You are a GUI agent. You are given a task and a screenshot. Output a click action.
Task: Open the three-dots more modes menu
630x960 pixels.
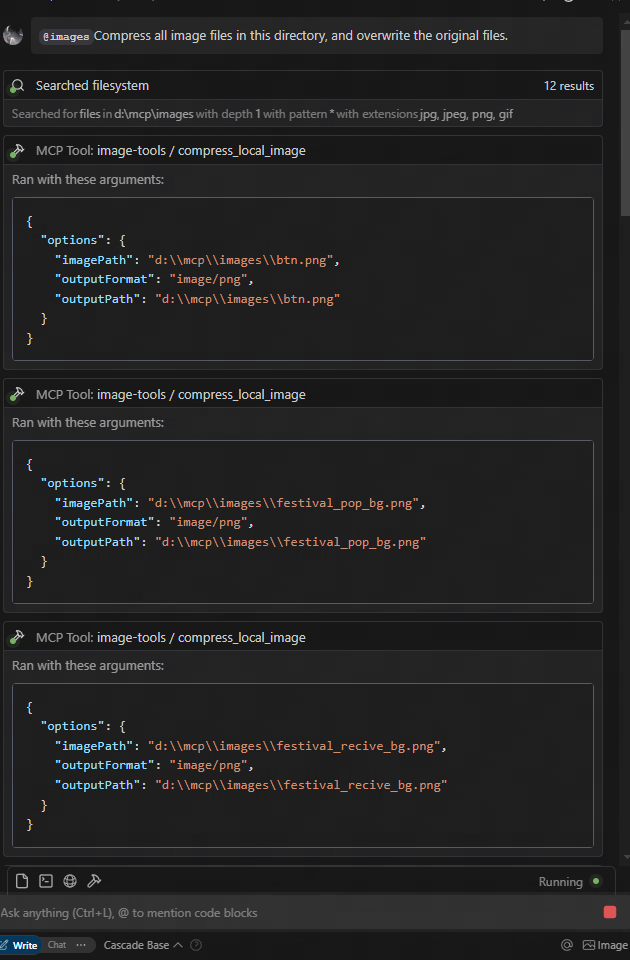[81, 945]
